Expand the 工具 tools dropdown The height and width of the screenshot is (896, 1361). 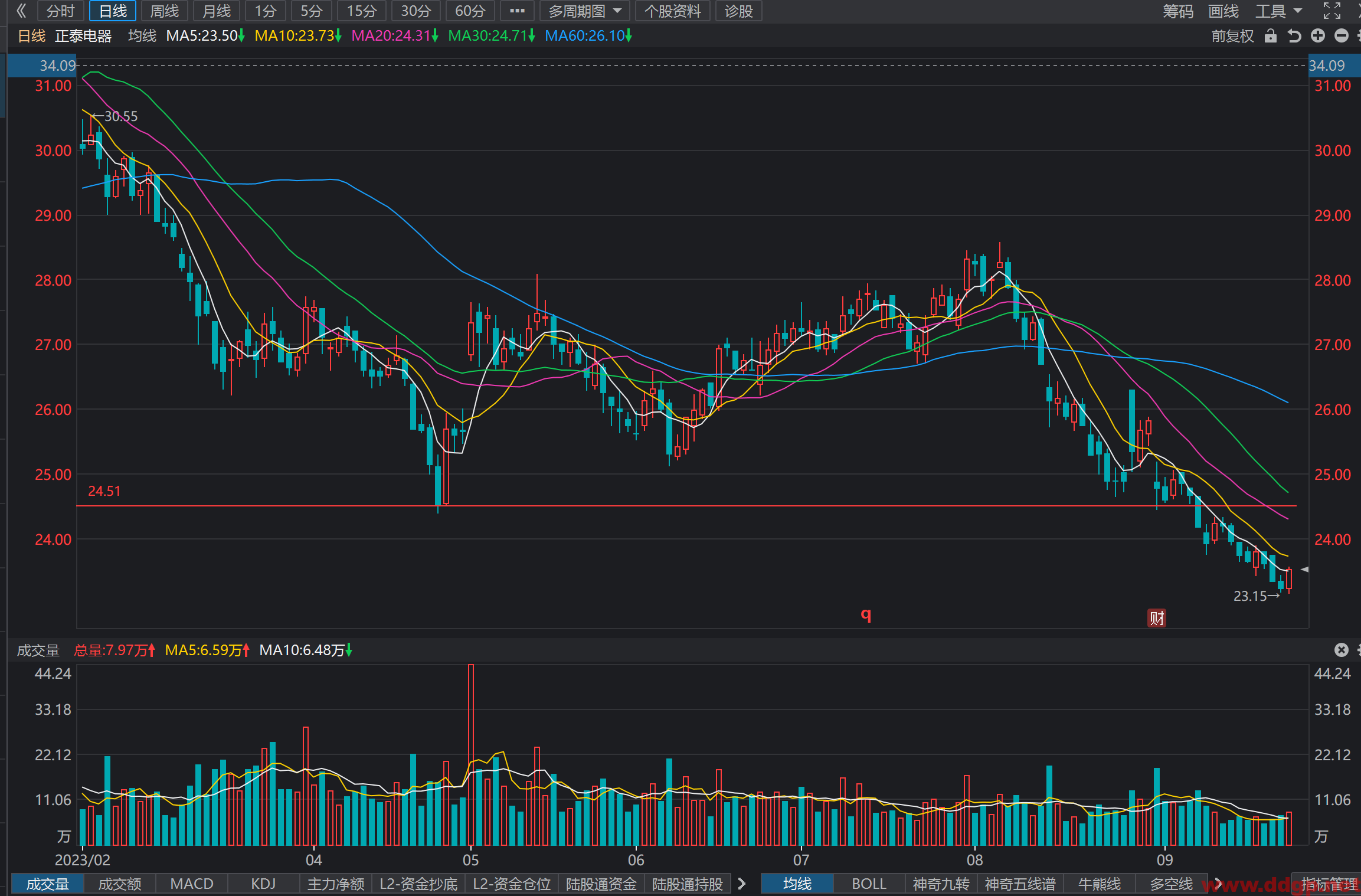point(1278,11)
